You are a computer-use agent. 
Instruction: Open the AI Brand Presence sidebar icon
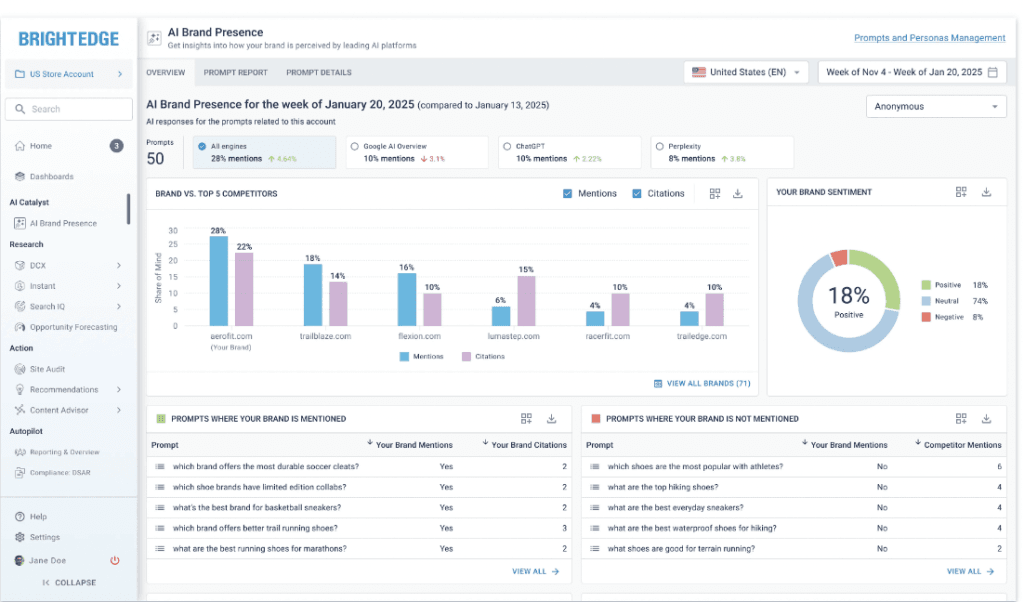coord(22,222)
